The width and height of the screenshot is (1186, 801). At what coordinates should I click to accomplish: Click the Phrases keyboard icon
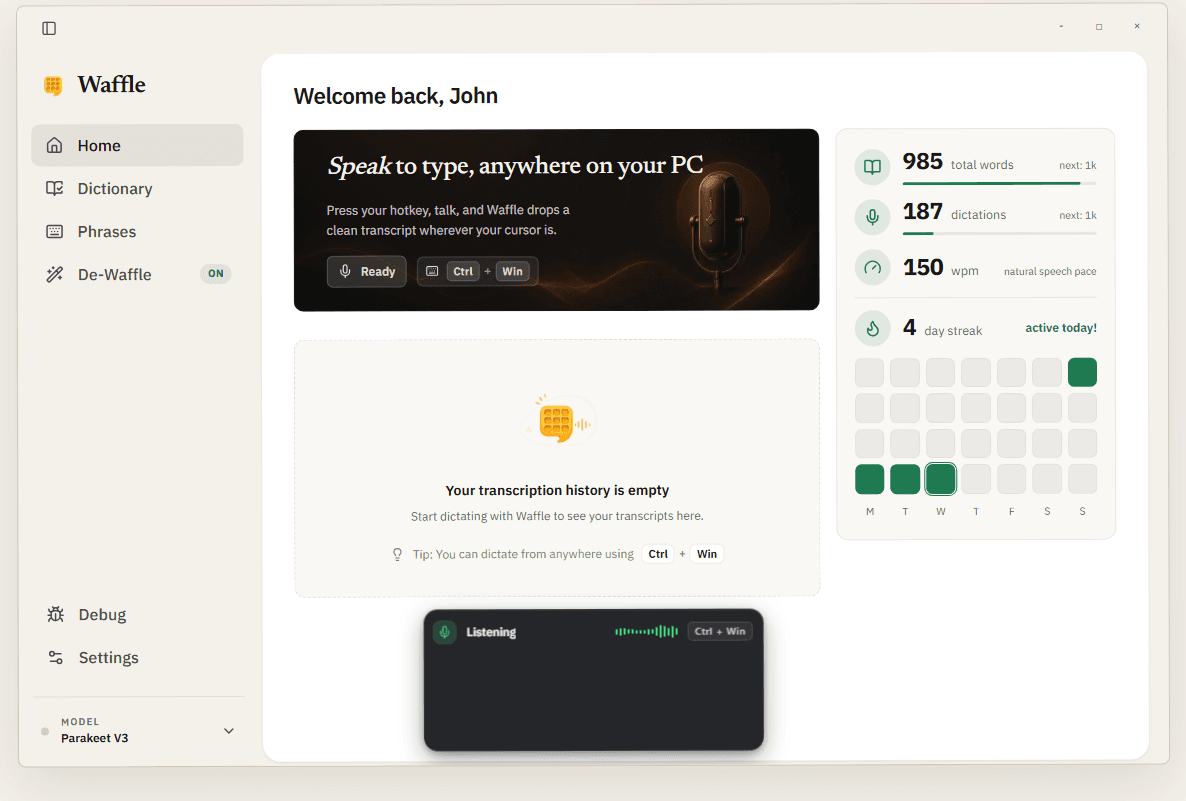point(54,231)
